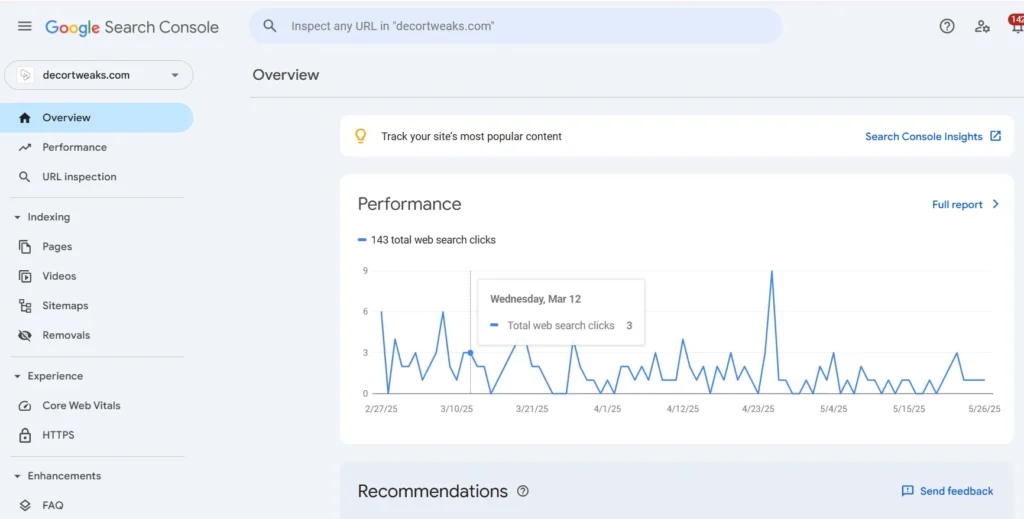
Task: Open users and settings icon
Action: point(982,27)
